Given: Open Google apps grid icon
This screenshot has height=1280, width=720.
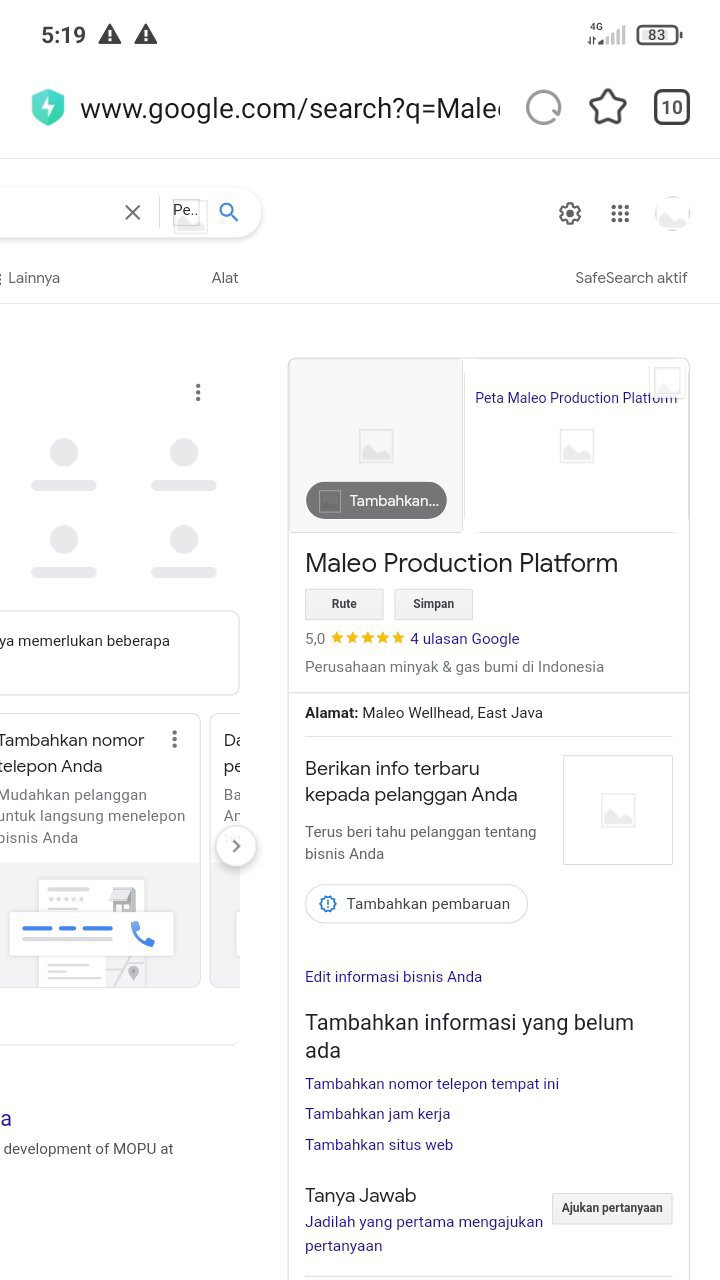Looking at the screenshot, I should pos(620,213).
